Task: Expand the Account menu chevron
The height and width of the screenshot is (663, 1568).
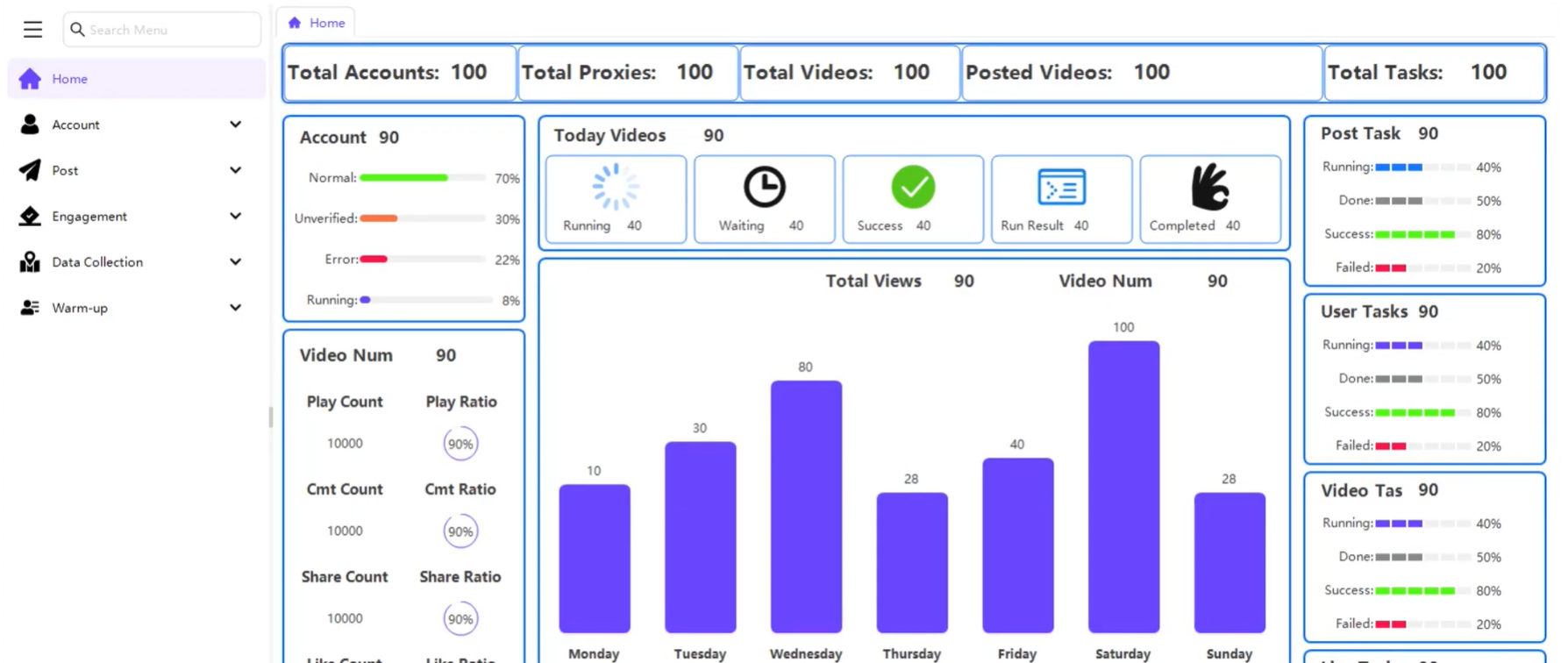Action: click(x=235, y=125)
